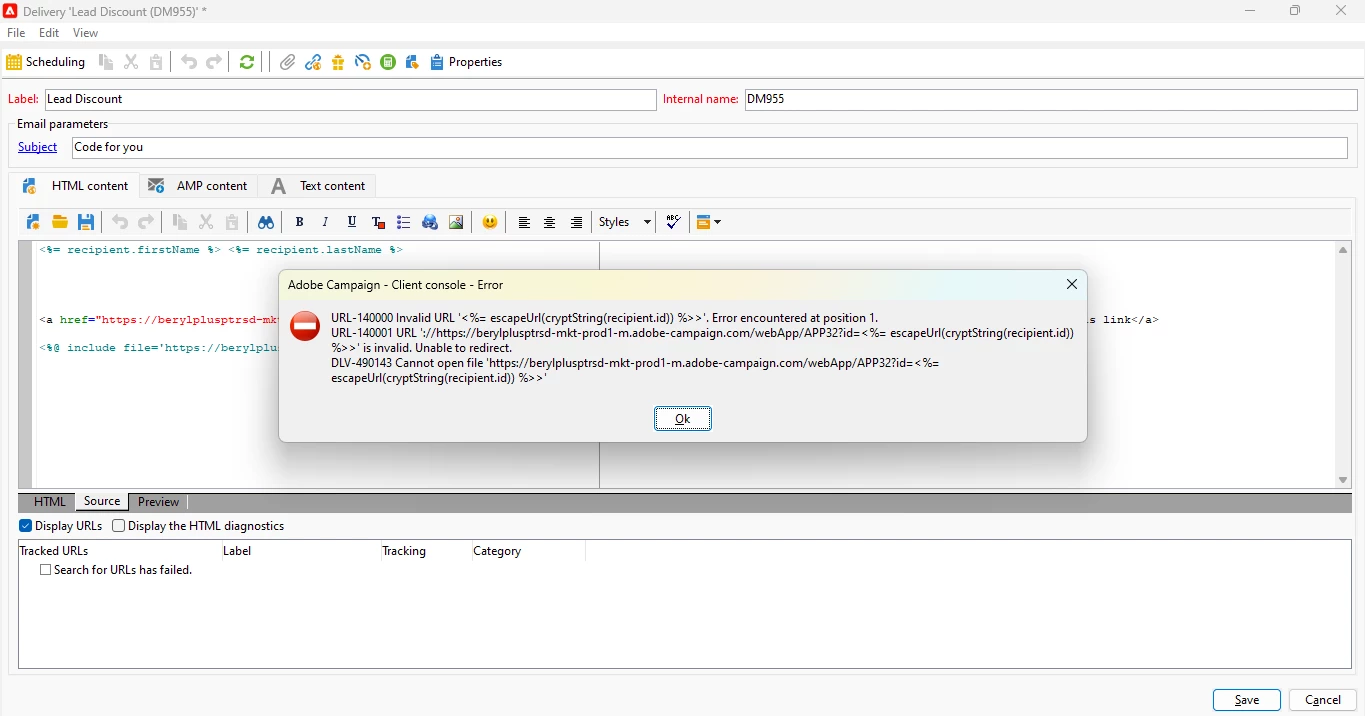This screenshot has height=716, width=1365.
Task: Align text right
Action: pos(577,222)
